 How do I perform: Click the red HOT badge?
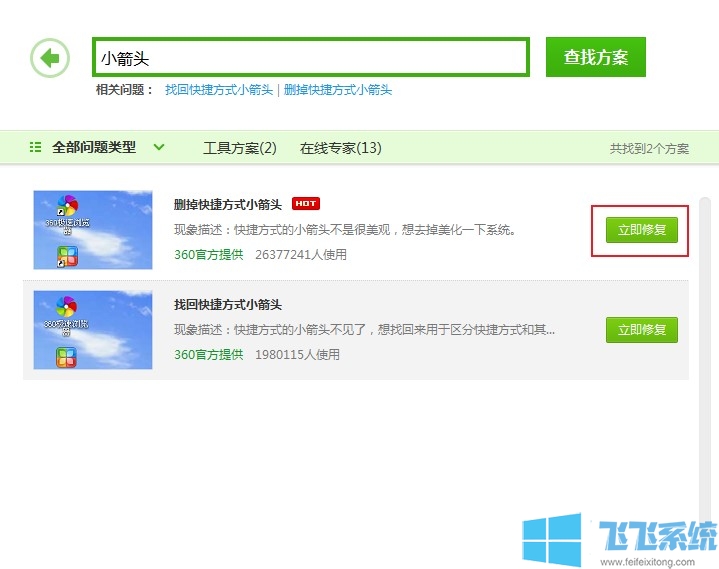[306, 204]
